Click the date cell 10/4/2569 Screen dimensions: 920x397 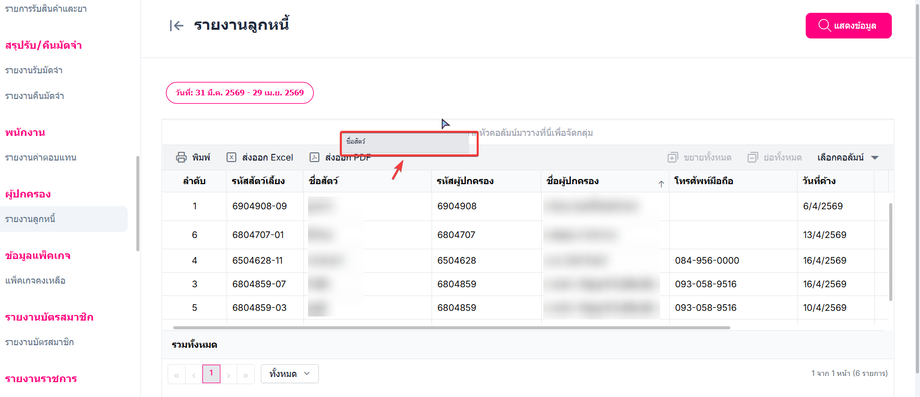point(836,308)
